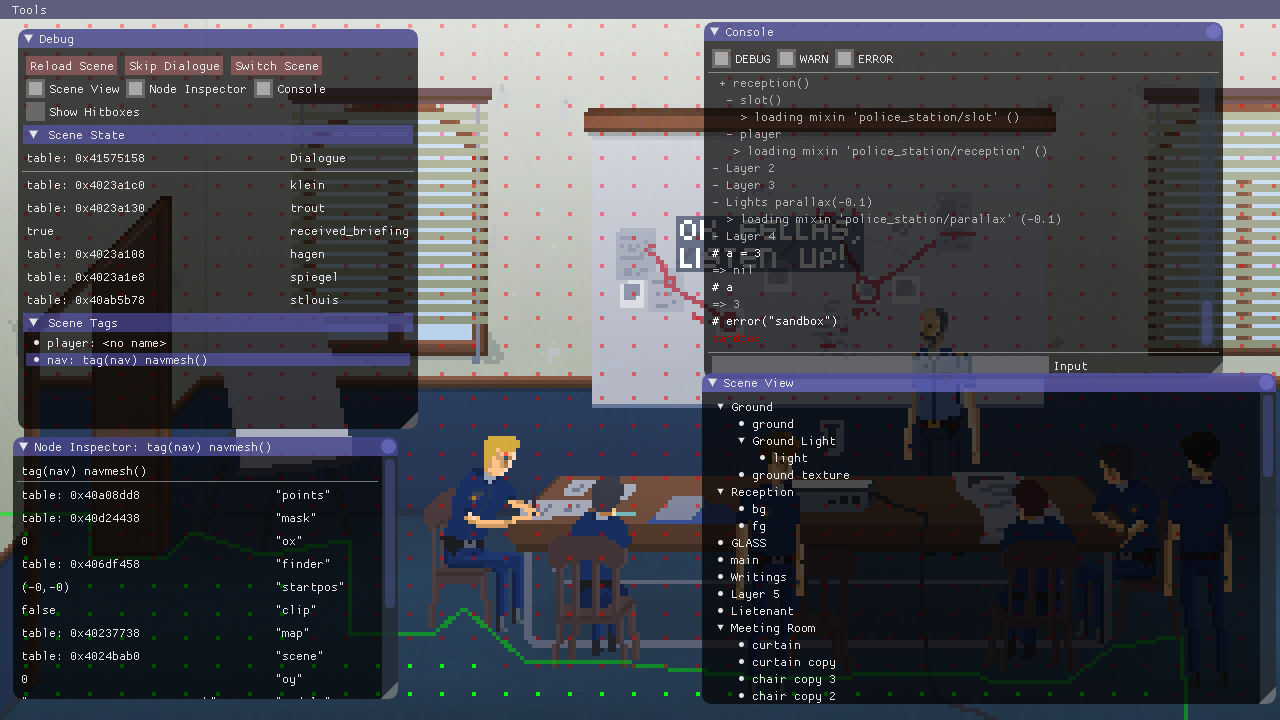Click the 'police_station/slot' mixin console line
This screenshot has height=720, width=1280.
click(880, 117)
